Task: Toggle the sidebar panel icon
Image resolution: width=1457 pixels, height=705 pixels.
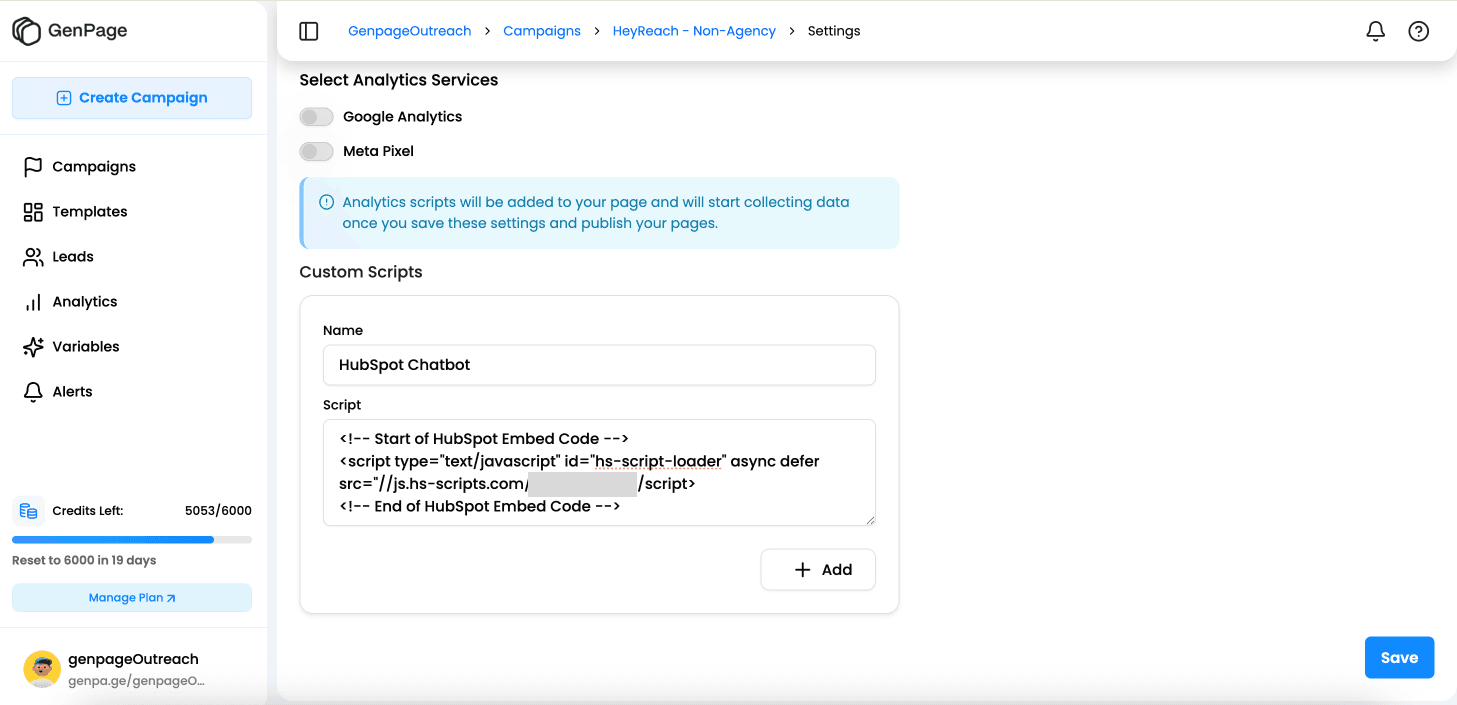Action: [x=309, y=31]
